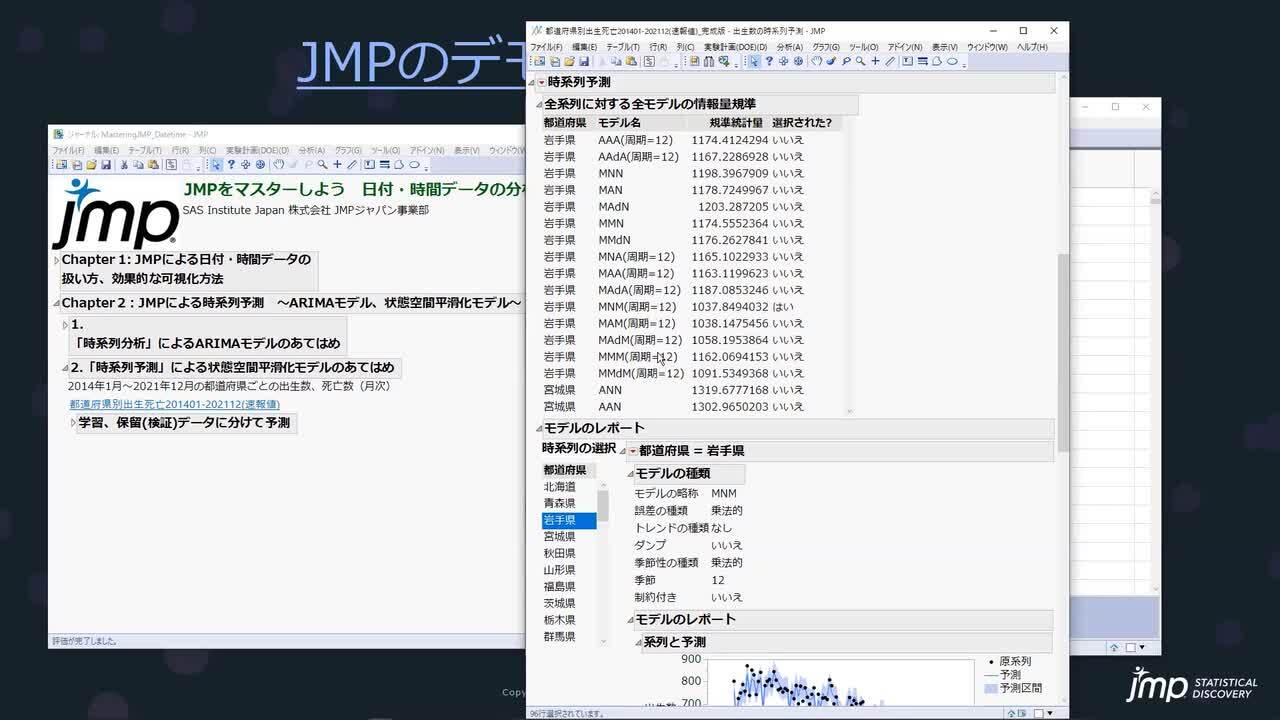Select 栃木県 in the series list
This screenshot has width=1280, height=720.
pos(560,620)
